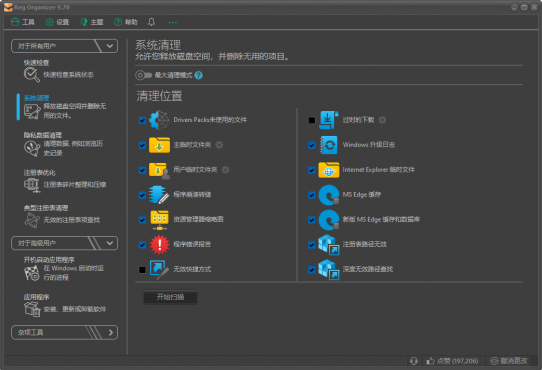This screenshot has width=542, height=370.
Task: Click the 'Windows 升级日志' label
Action: click(x=368, y=145)
